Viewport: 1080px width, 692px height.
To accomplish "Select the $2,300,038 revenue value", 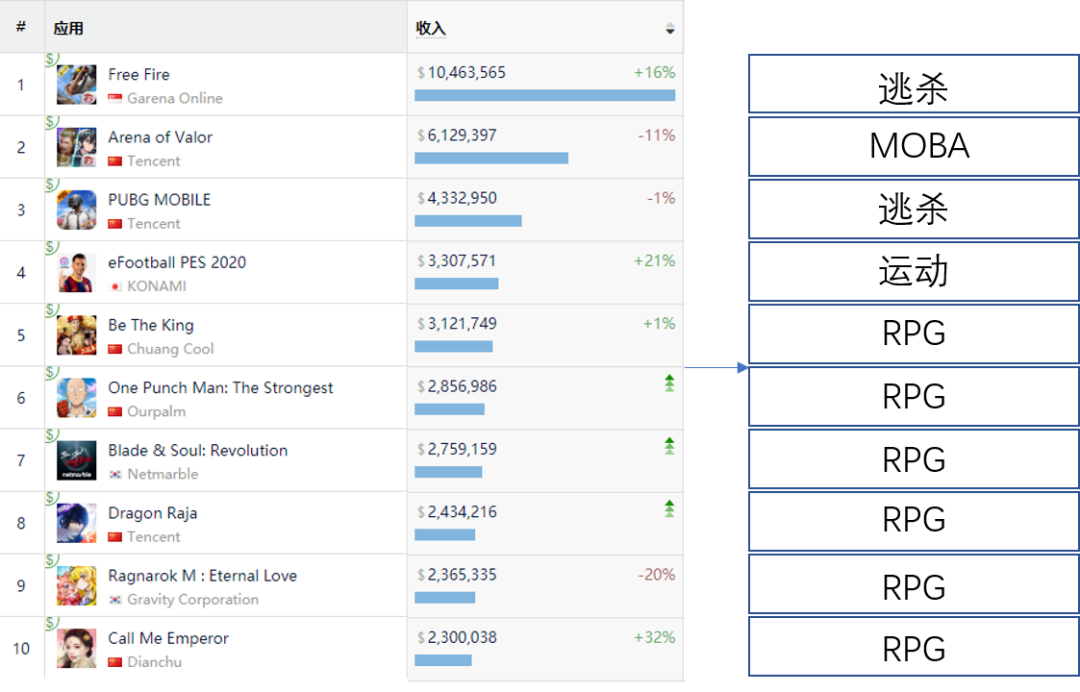I will [457, 638].
